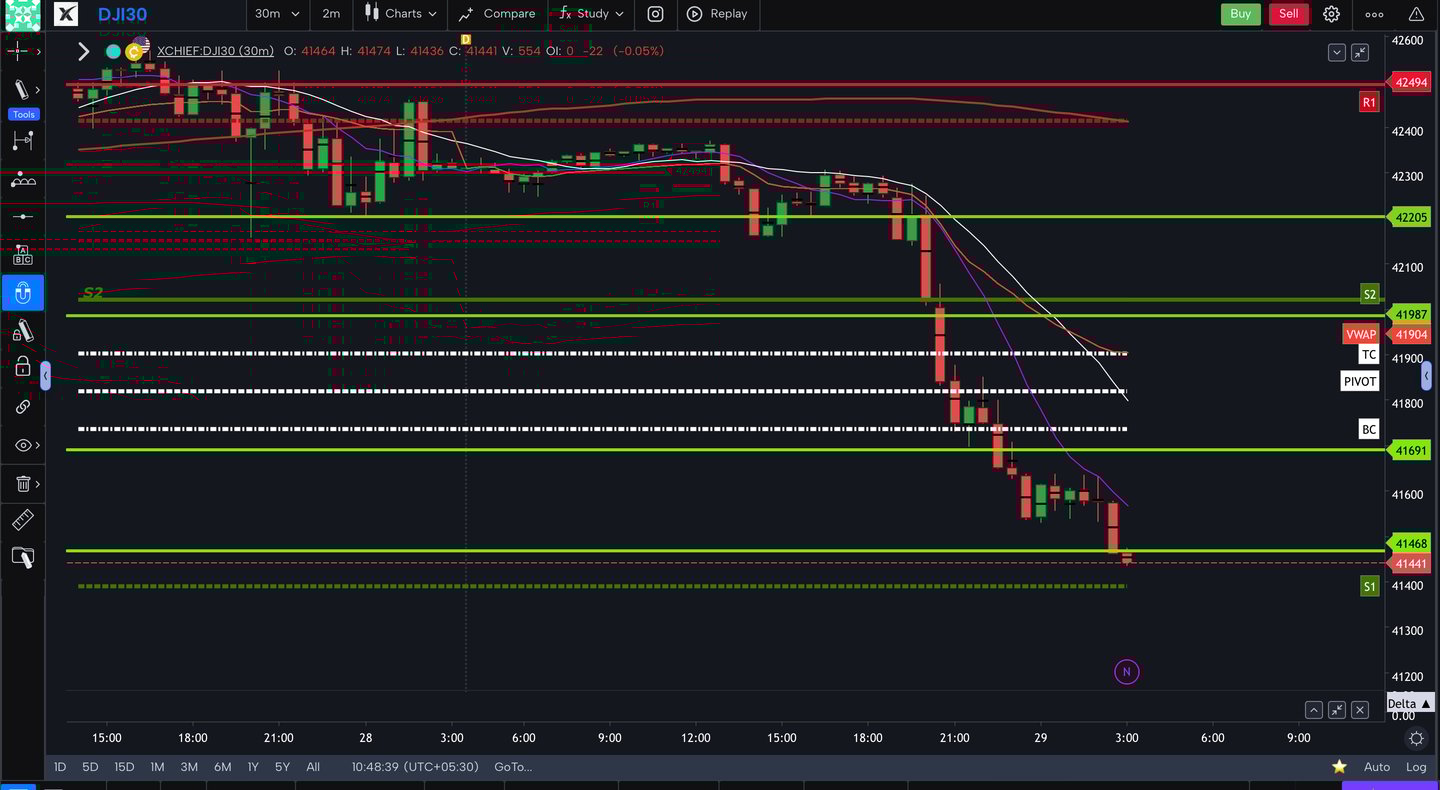Click the red Sell button
Viewport: 1440px width, 790px height.
coord(1289,14)
